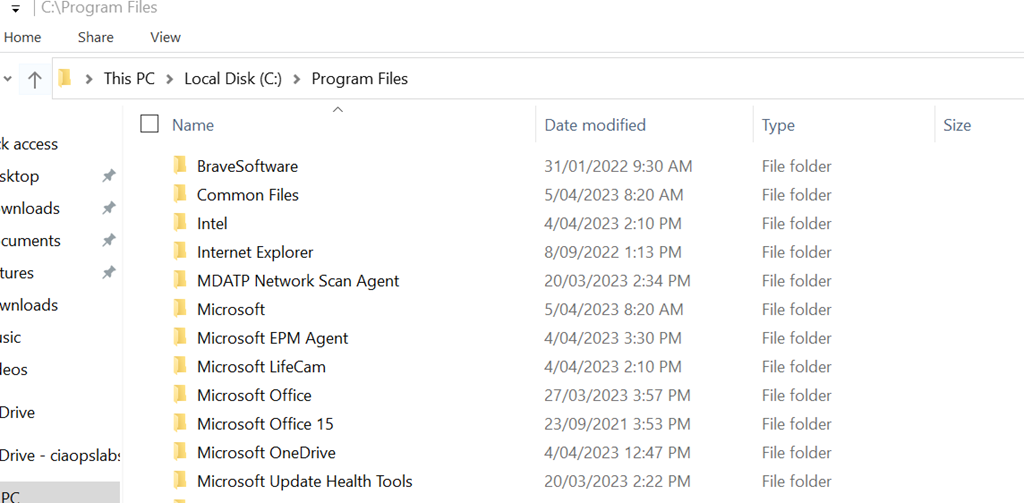Expand the chevron after Local Disk (C:)
This screenshot has width=1024, height=503.
pos(297,79)
